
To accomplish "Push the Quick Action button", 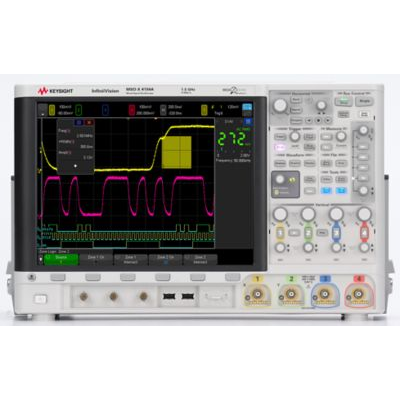I will (x=341, y=179).
